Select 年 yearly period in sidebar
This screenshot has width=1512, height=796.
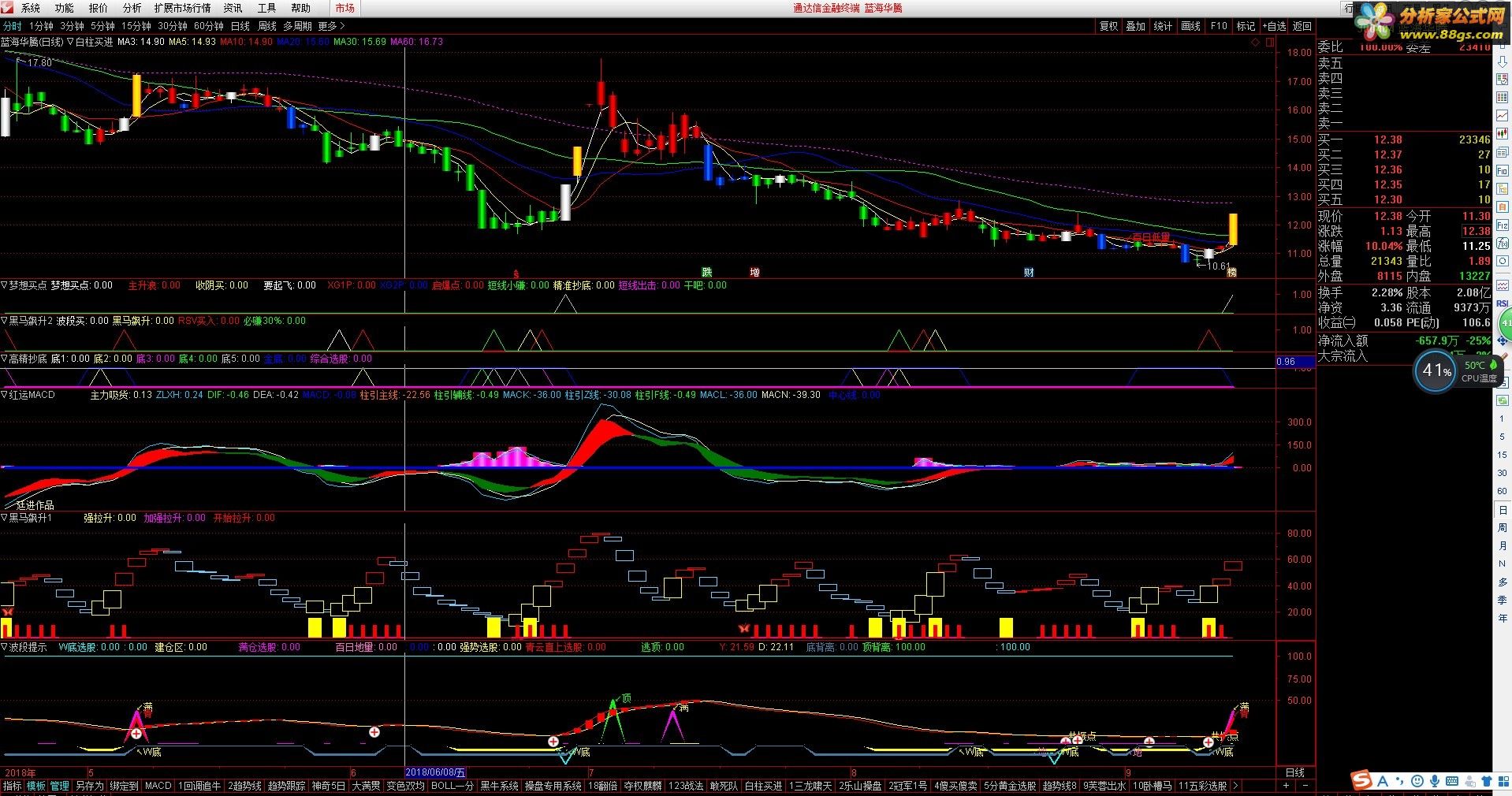click(1502, 618)
